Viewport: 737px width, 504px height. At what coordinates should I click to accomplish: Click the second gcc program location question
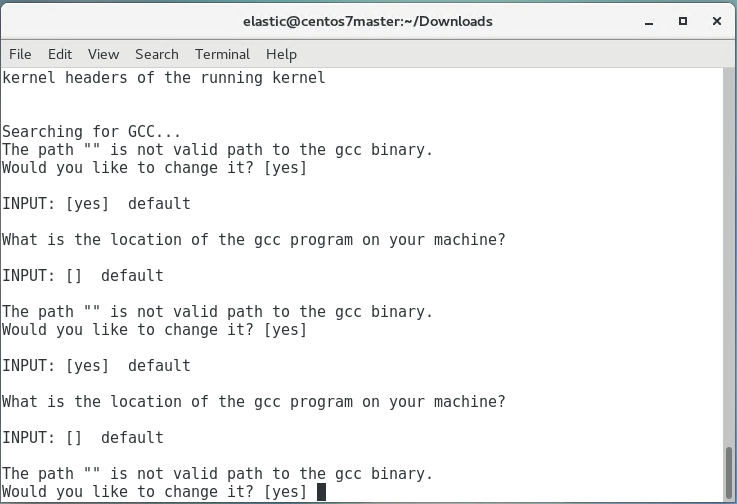click(254, 402)
